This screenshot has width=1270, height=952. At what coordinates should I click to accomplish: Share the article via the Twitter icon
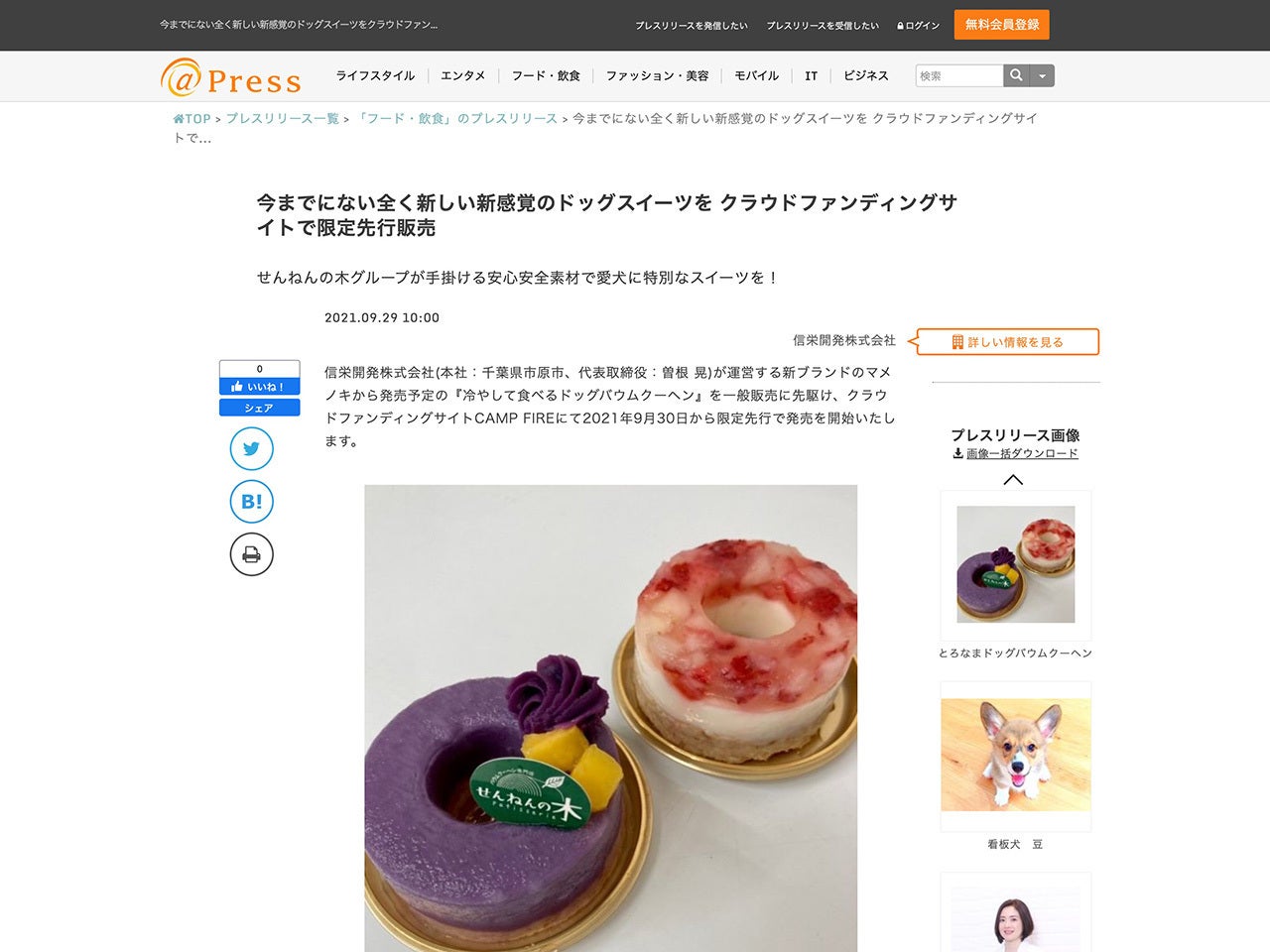point(251,449)
